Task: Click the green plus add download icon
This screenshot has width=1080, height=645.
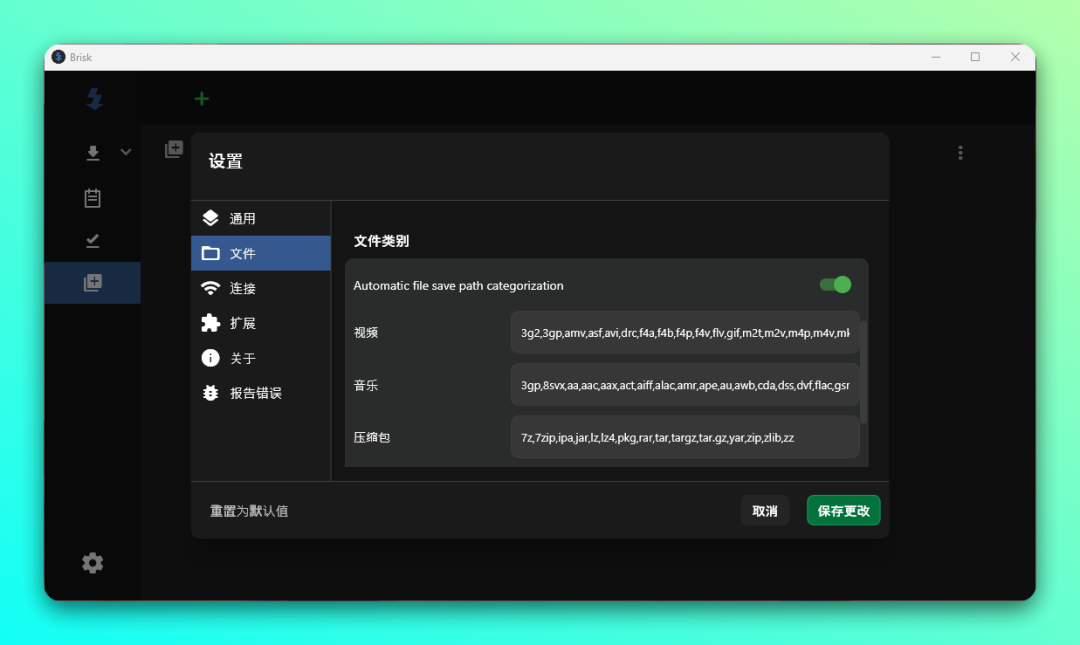Action: [201, 98]
